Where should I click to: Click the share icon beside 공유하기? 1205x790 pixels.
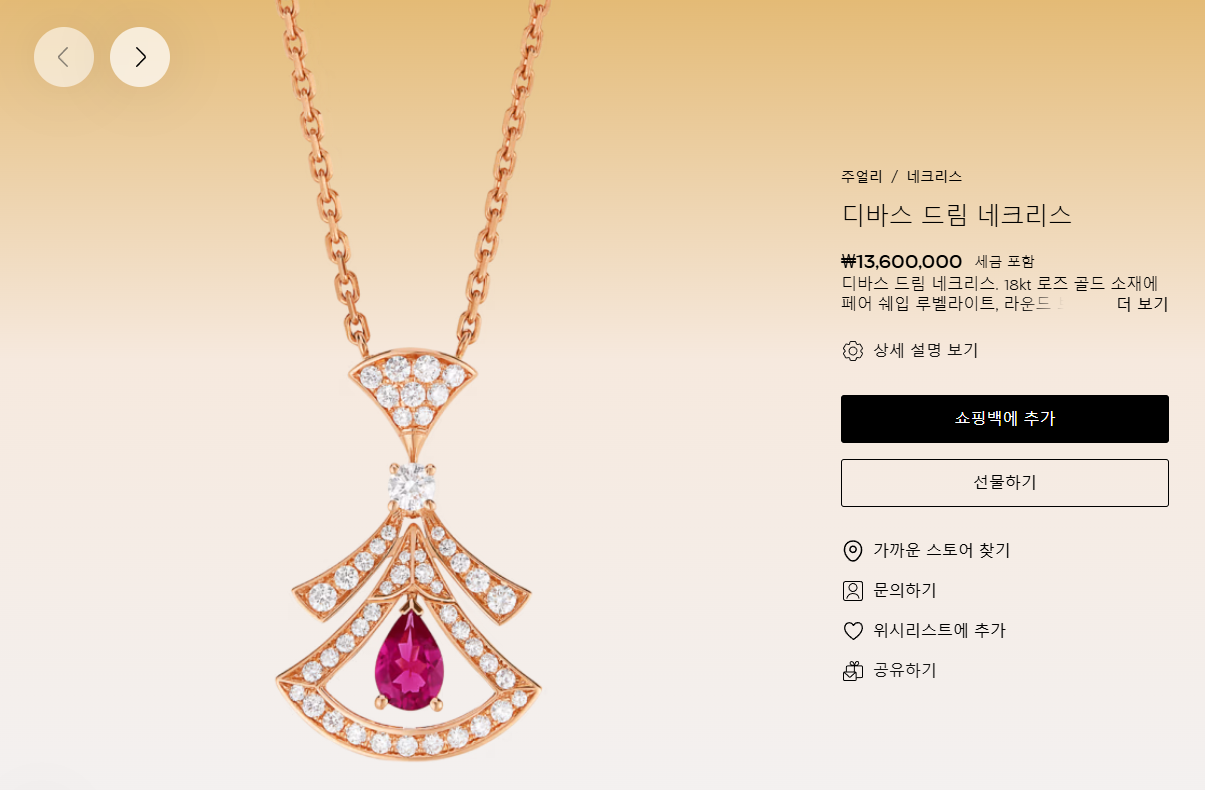point(853,671)
